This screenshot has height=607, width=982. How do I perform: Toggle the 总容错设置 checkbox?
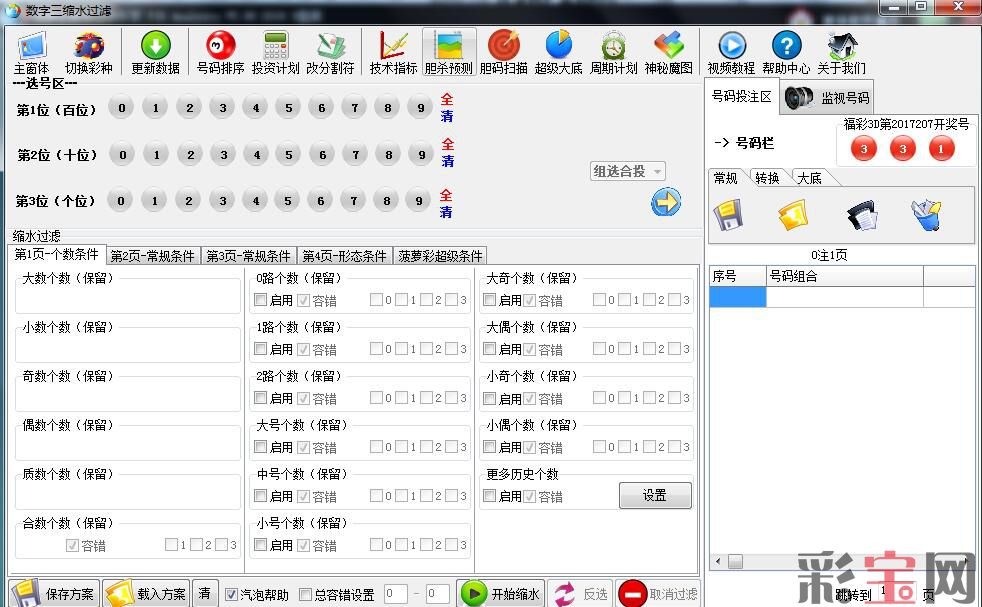pyautogui.click(x=306, y=594)
